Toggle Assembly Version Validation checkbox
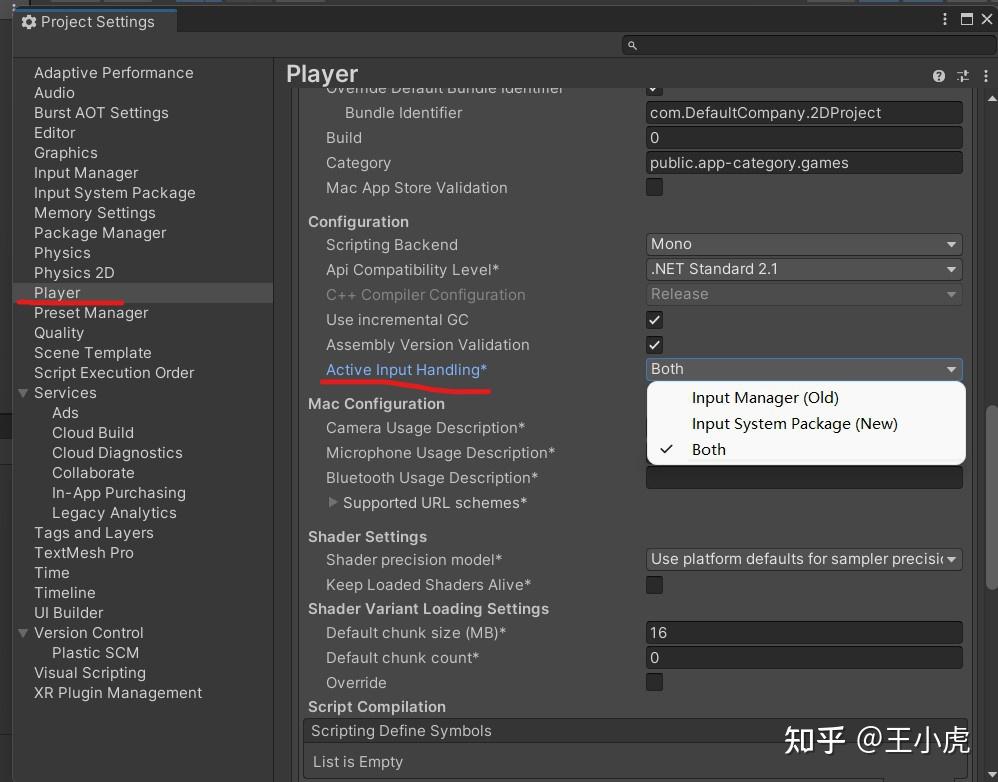998x782 pixels. click(x=654, y=344)
